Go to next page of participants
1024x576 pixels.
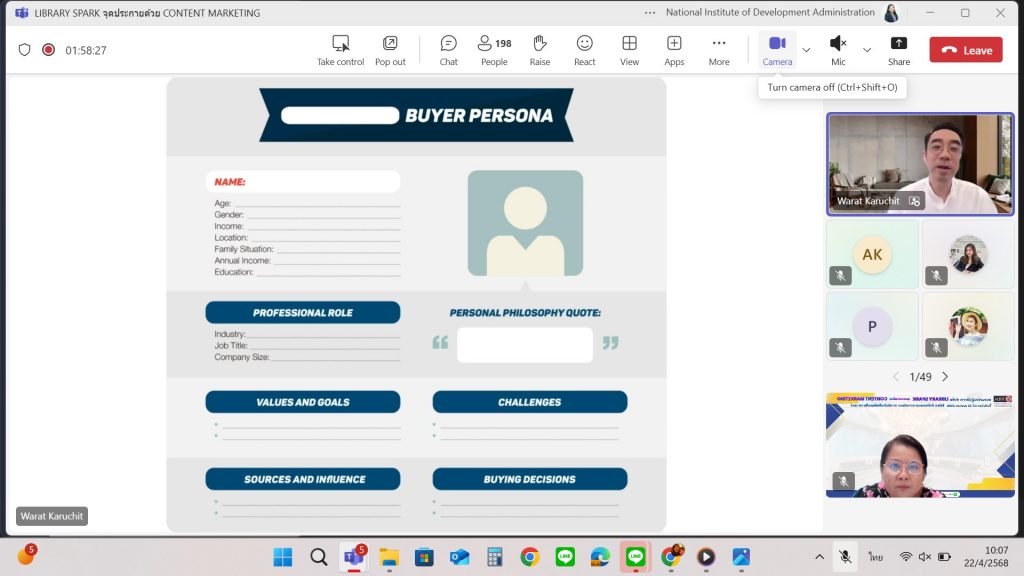click(x=945, y=377)
